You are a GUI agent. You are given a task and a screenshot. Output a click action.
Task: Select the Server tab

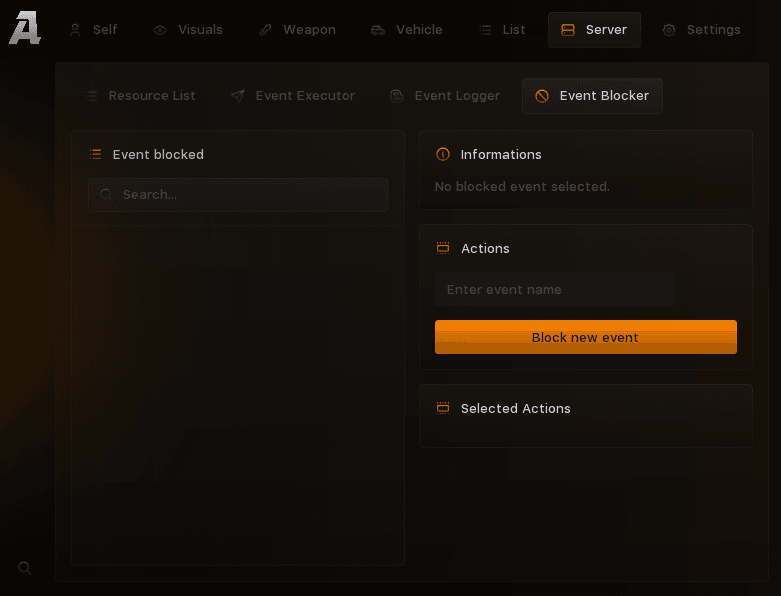[x=594, y=30]
